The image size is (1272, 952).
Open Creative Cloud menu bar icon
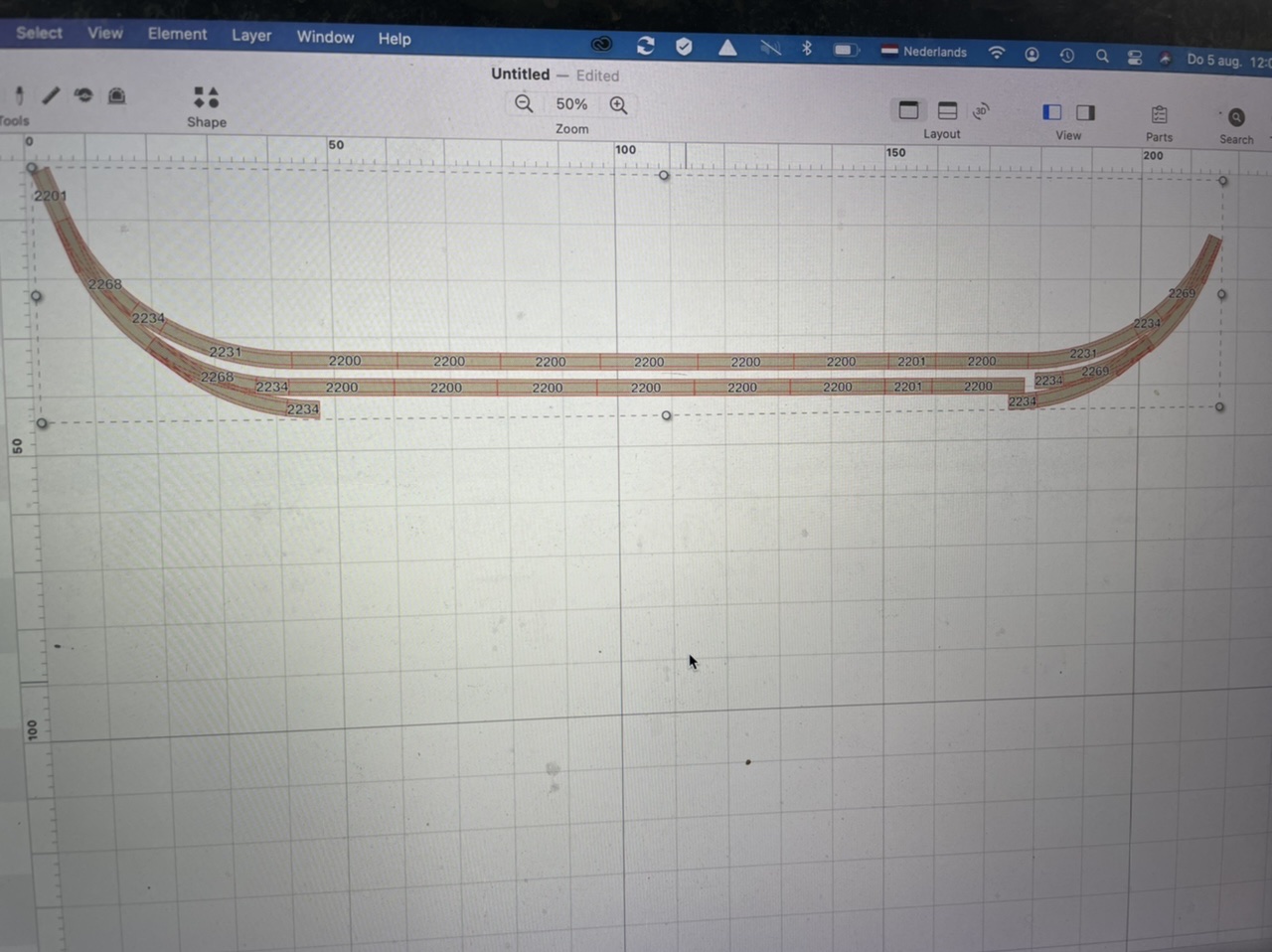coord(601,44)
